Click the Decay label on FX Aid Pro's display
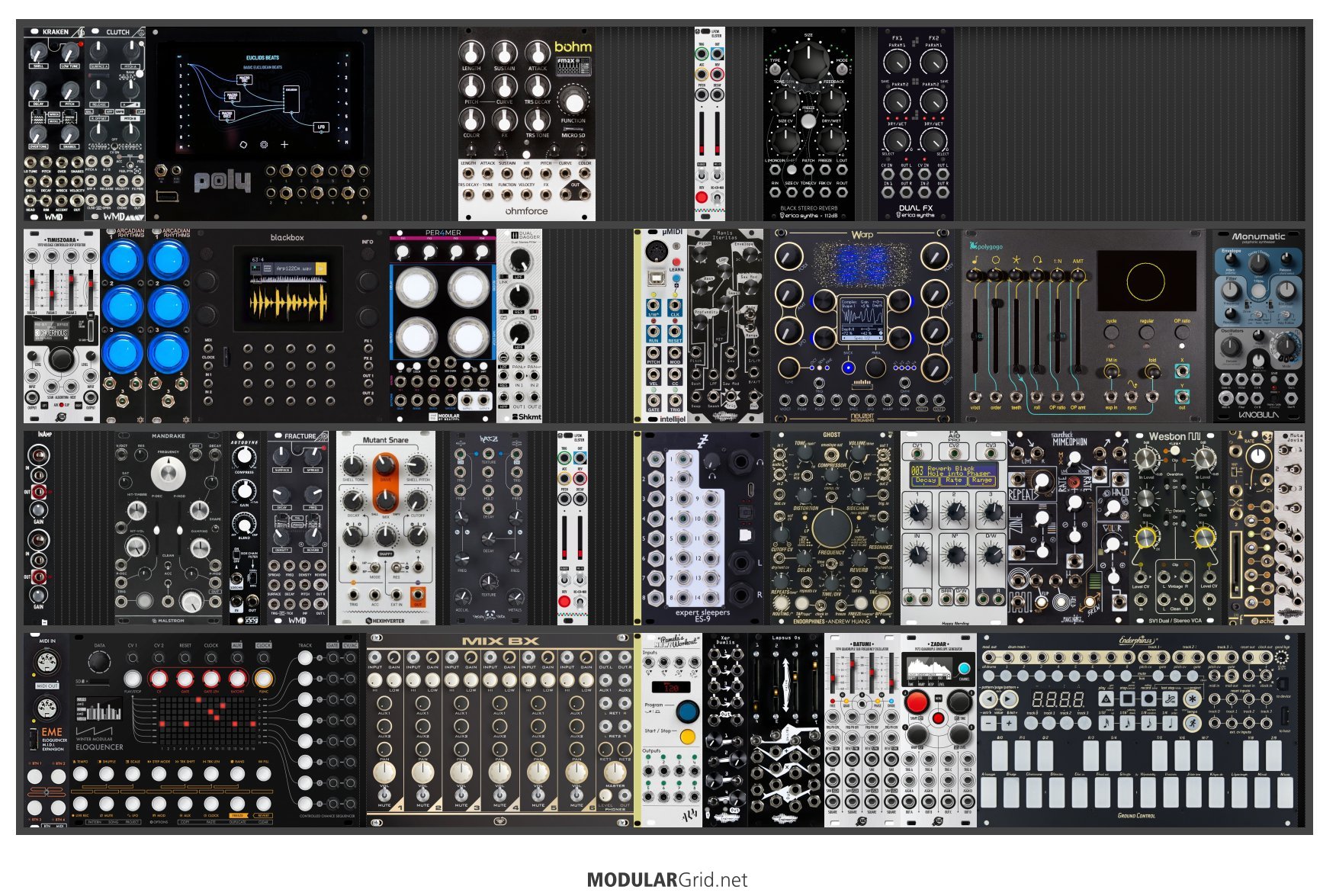This screenshot has height=896, width=1336. click(925, 480)
